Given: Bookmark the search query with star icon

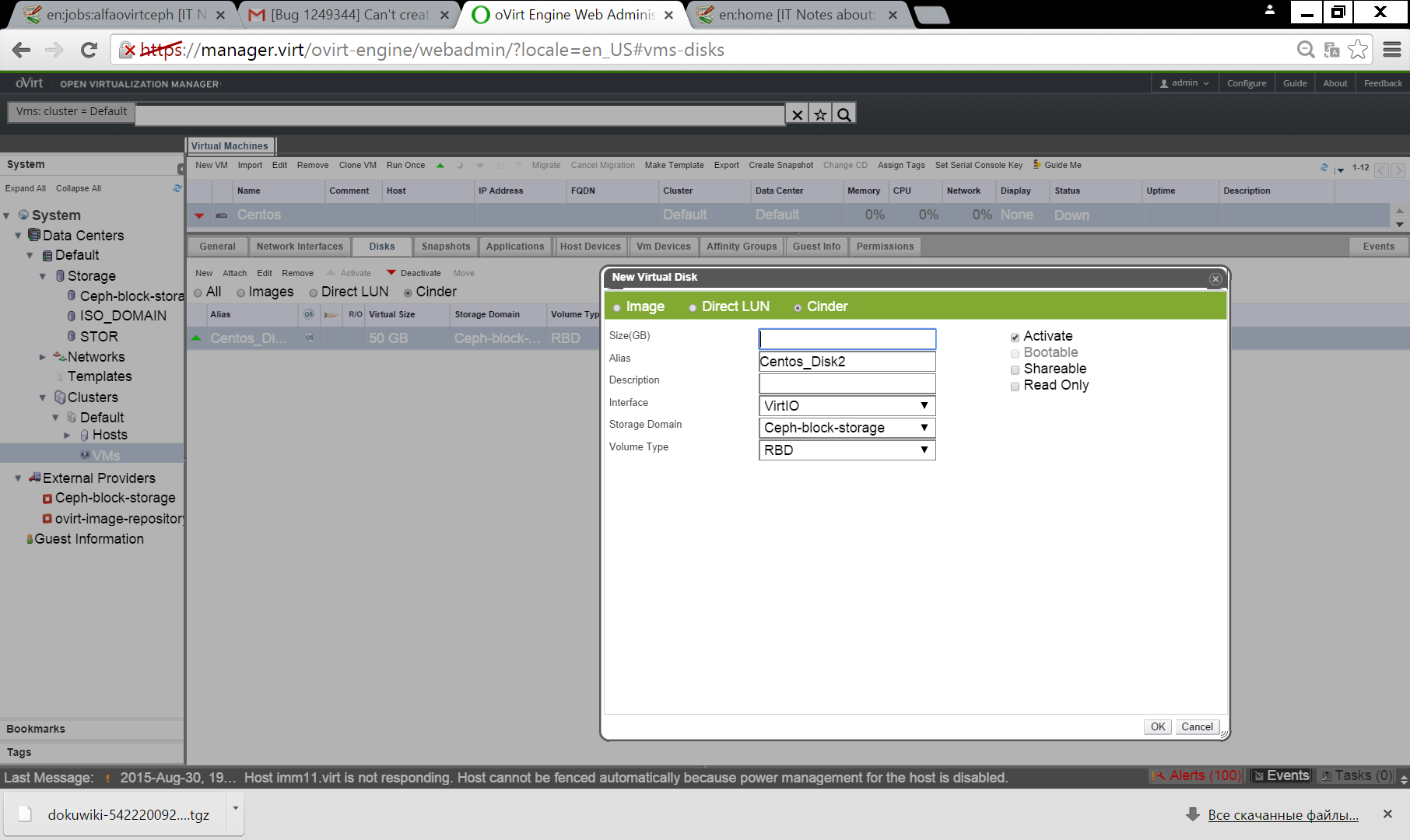Looking at the screenshot, I should 820,114.
